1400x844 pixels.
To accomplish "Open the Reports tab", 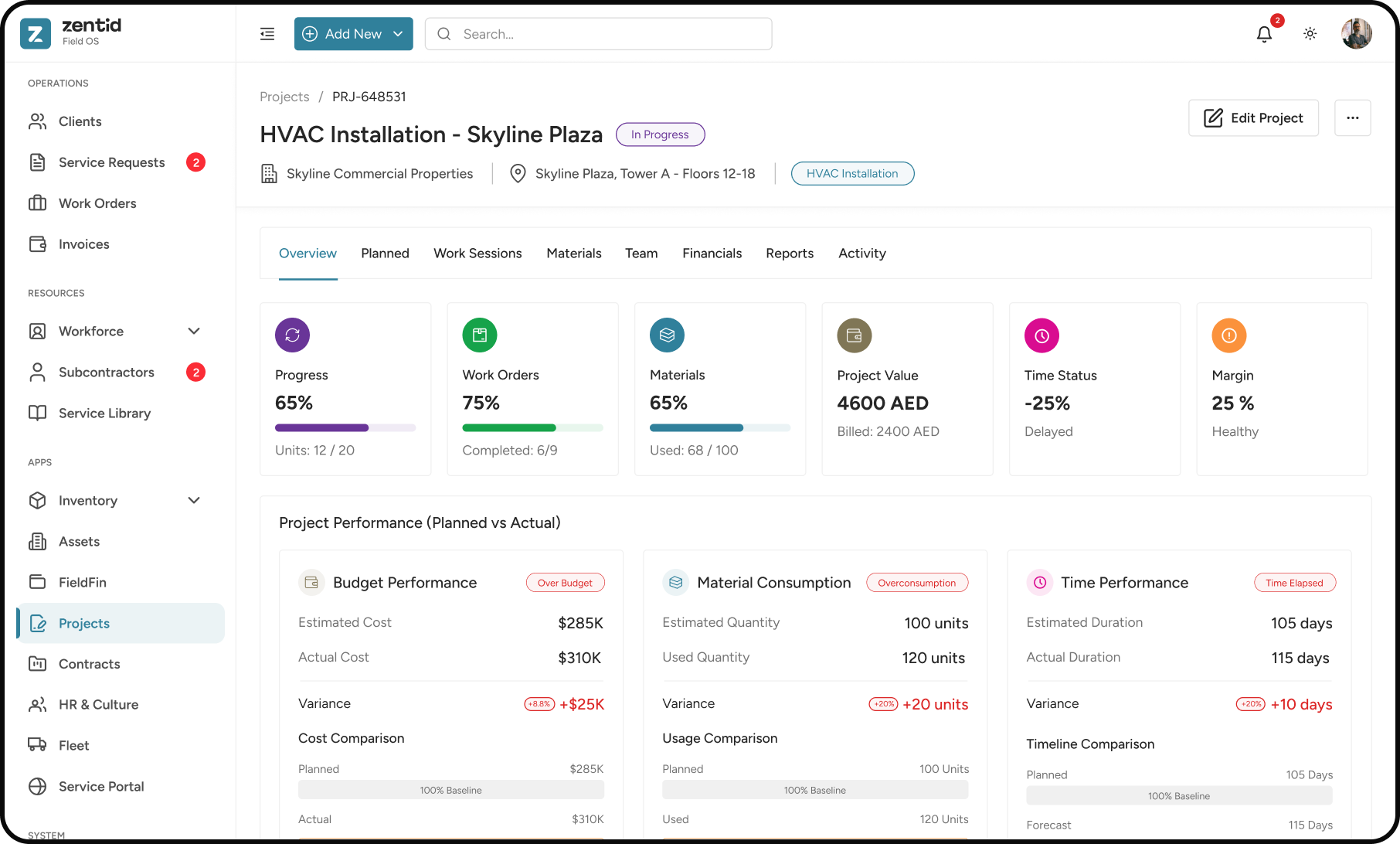I will 790,254.
